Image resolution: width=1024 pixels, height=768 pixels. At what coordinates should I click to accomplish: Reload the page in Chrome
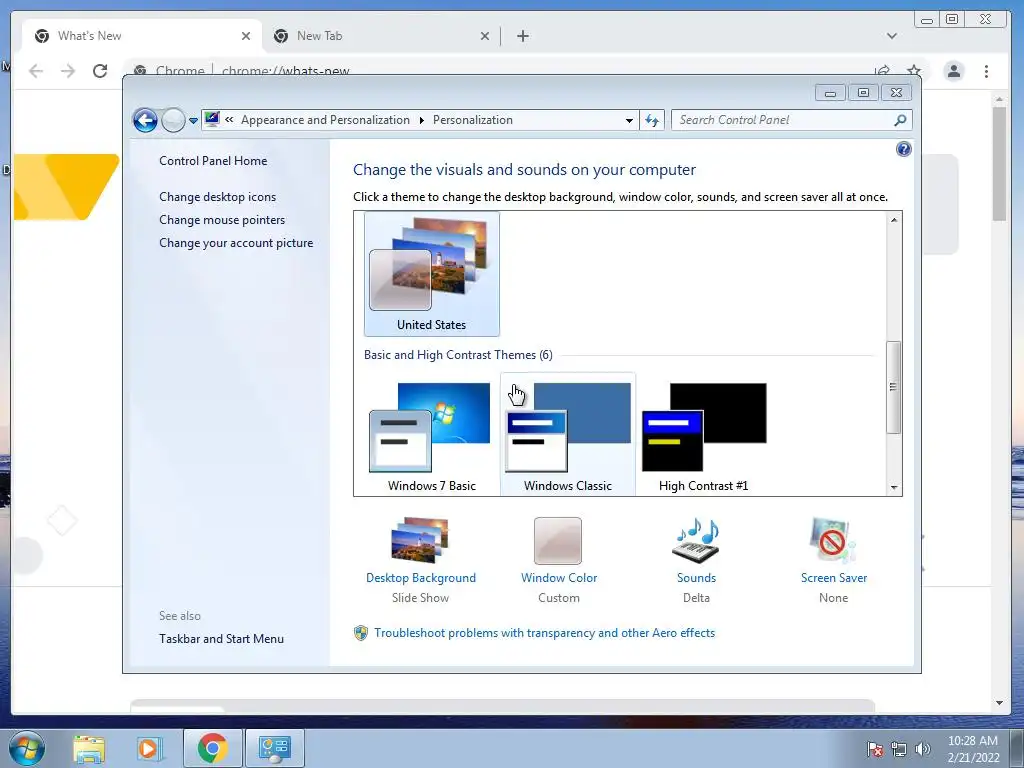pos(100,71)
